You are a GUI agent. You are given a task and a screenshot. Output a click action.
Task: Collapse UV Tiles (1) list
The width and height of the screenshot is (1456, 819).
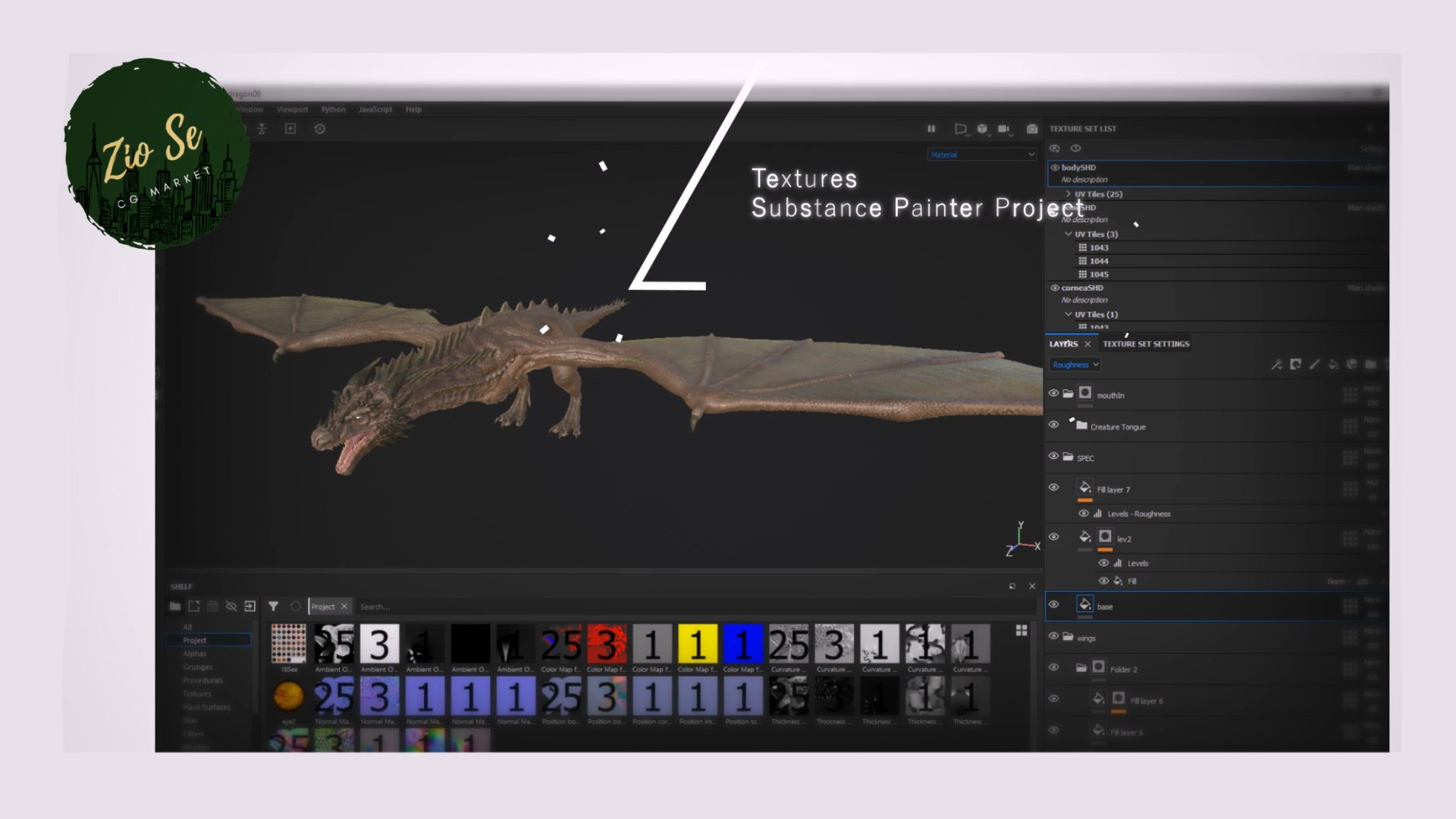pyautogui.click(x=1068, y=314)
